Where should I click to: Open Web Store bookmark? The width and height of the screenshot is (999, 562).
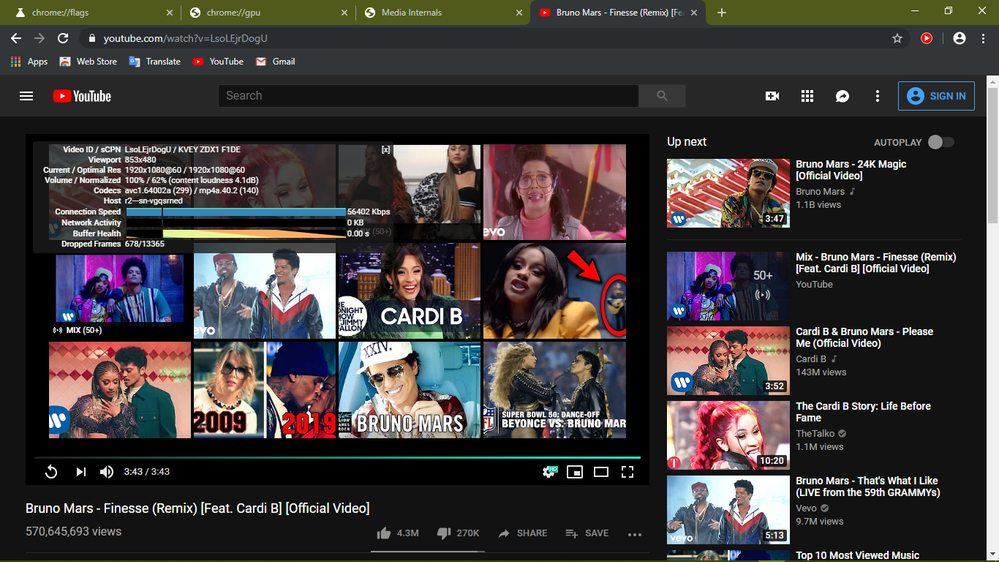pos(88,62)
